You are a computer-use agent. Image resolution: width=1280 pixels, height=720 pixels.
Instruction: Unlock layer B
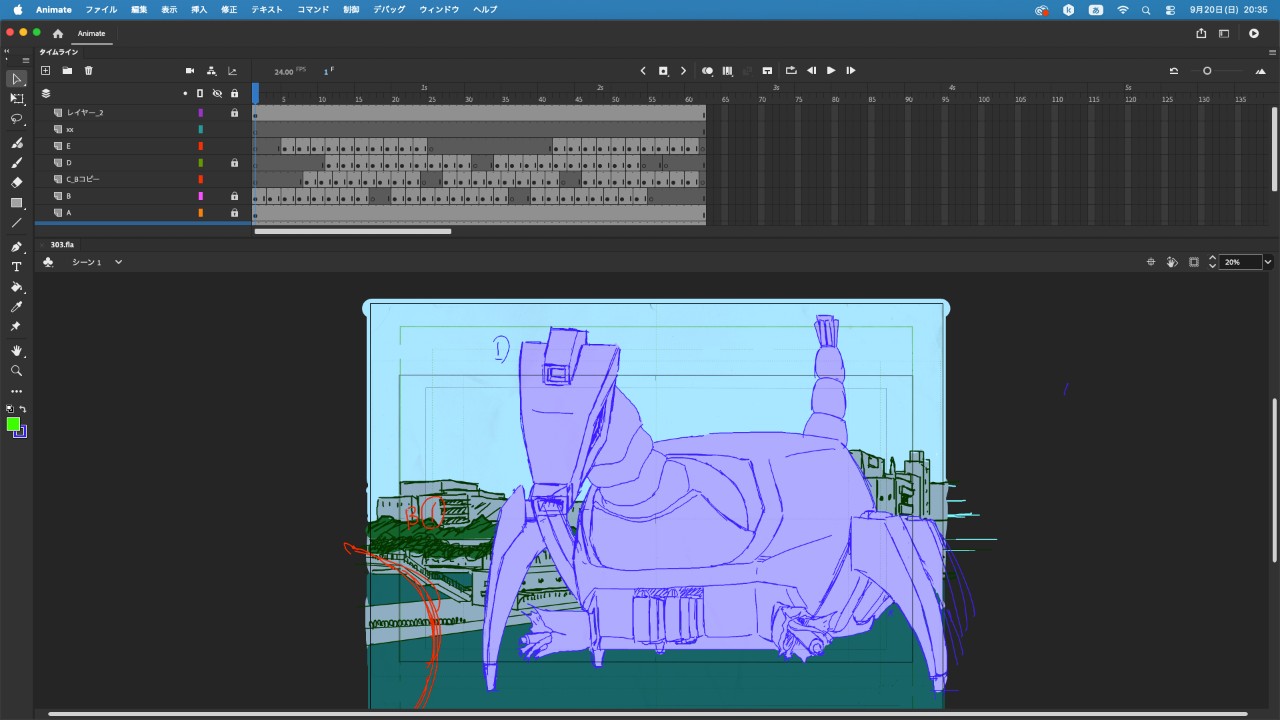[x=235, y=196]
